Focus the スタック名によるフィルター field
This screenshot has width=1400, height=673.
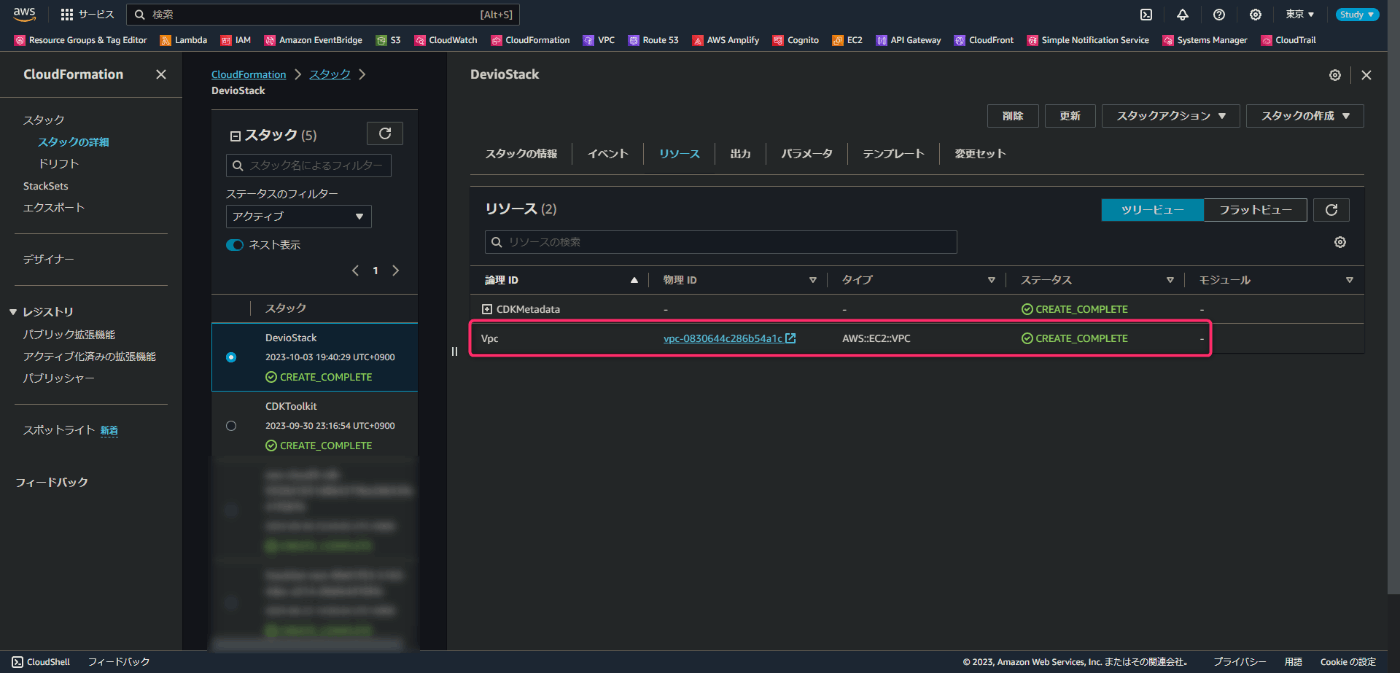309,166
